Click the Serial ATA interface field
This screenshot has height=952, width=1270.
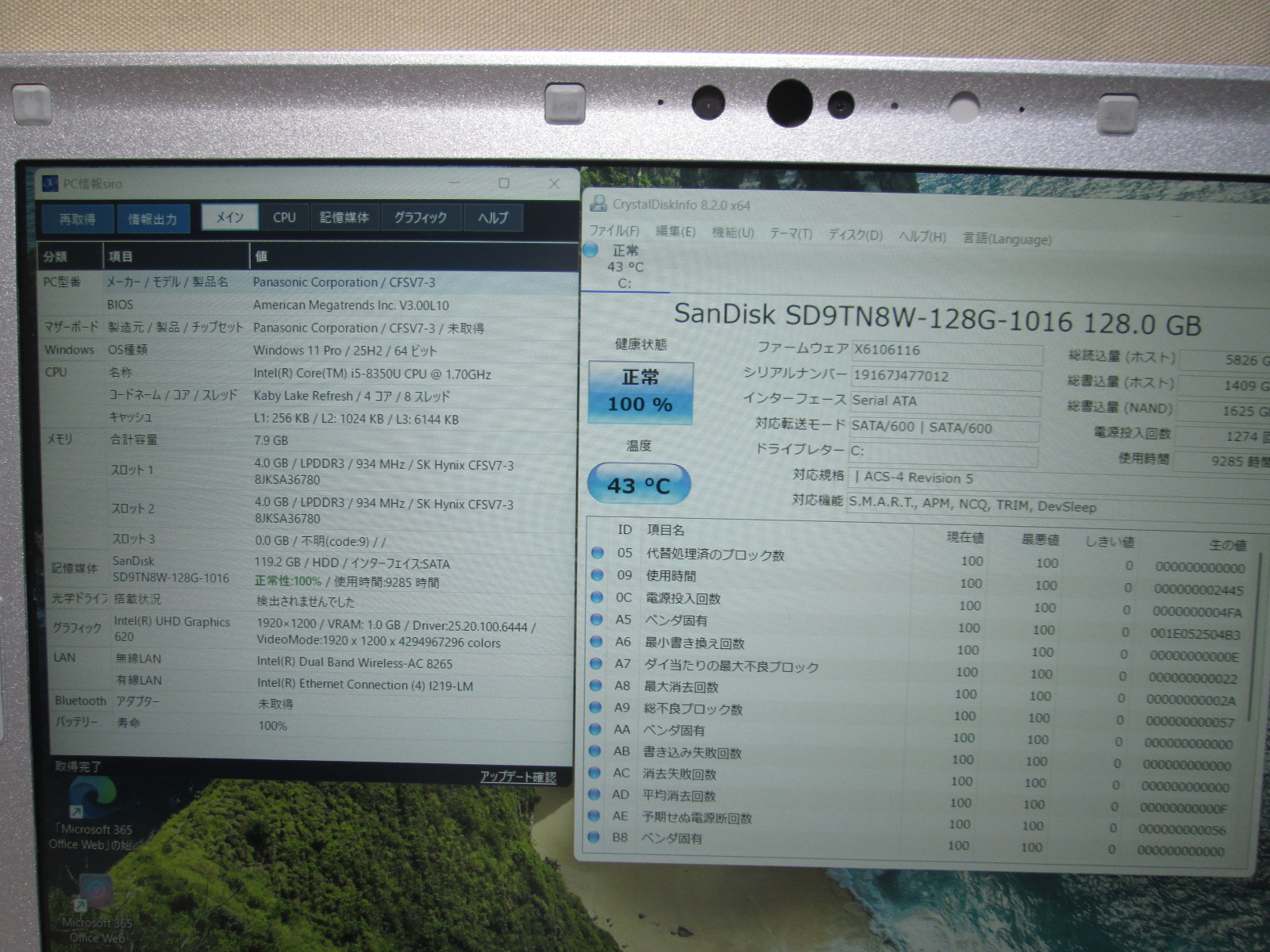945,402
